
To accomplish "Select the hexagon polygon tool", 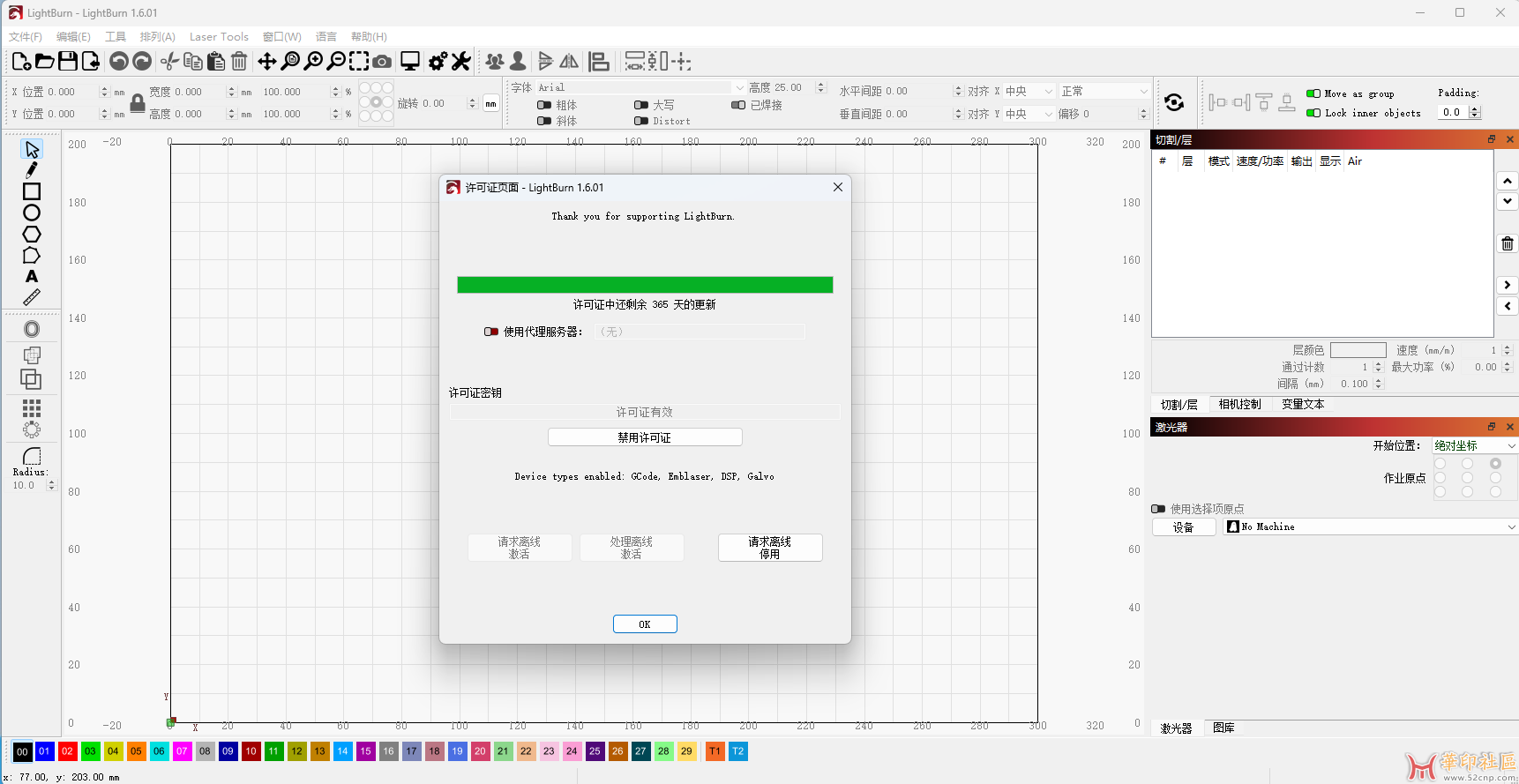I will (32, 234).
